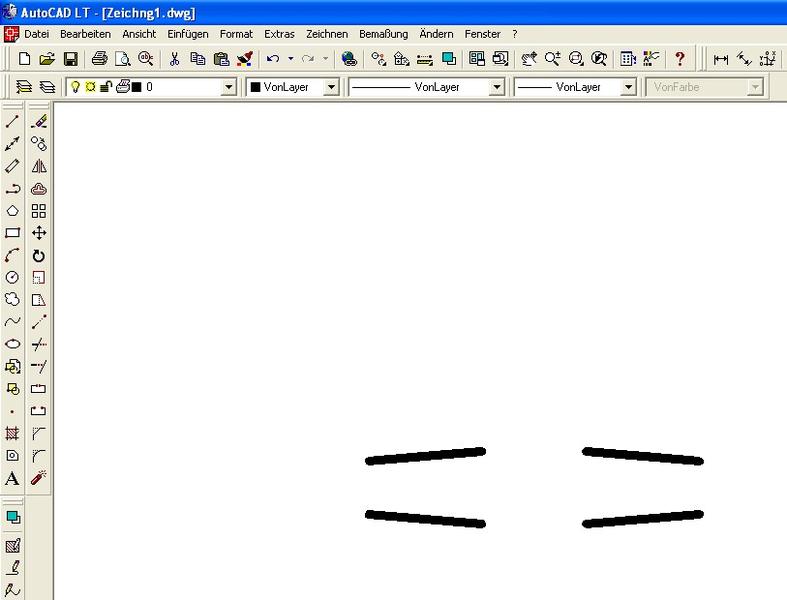This screenshot has height=600, width=787.
Task: Click the Paste clipboard icon
Action: [221, 59]
